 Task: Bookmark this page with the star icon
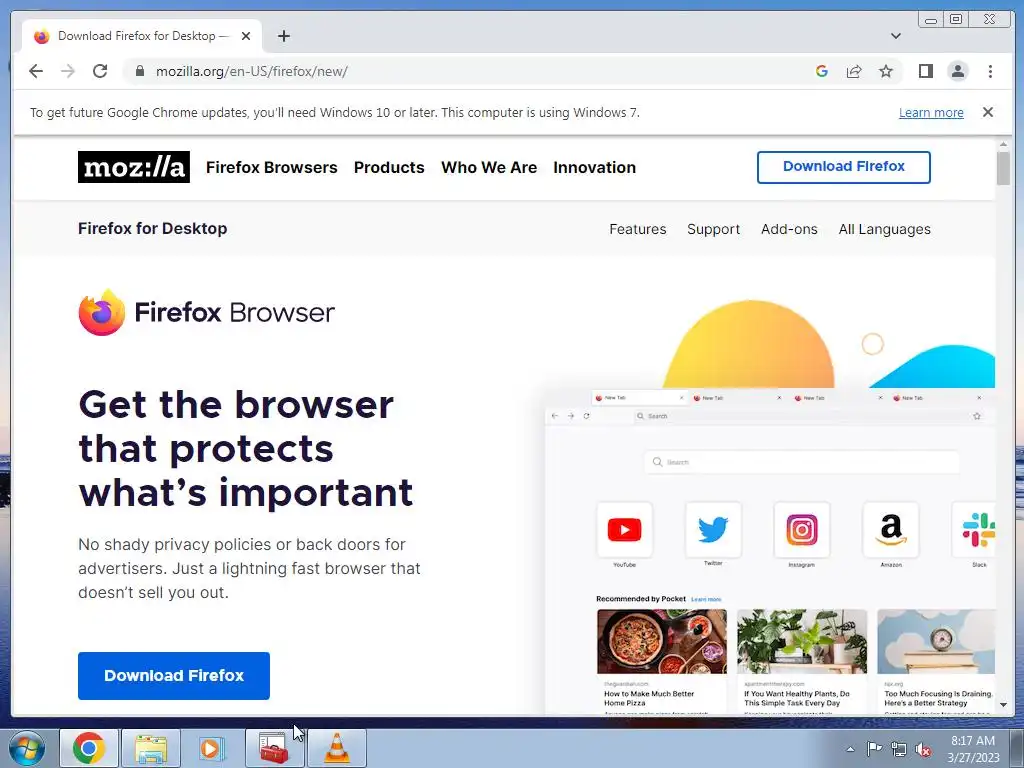click(x=886, y=71)
